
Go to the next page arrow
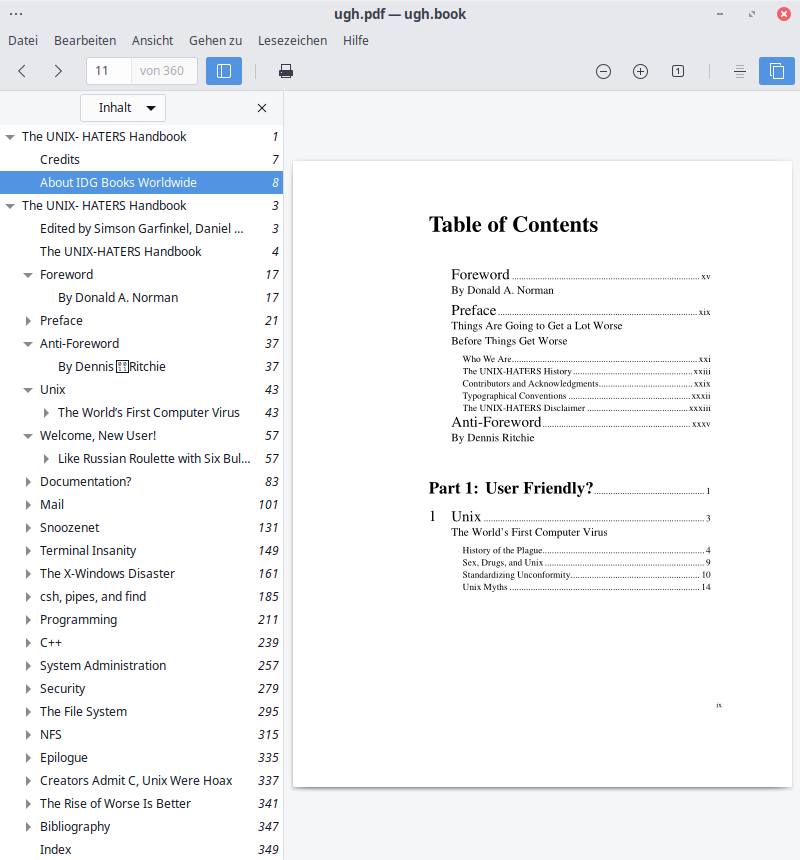coord(58,71)
